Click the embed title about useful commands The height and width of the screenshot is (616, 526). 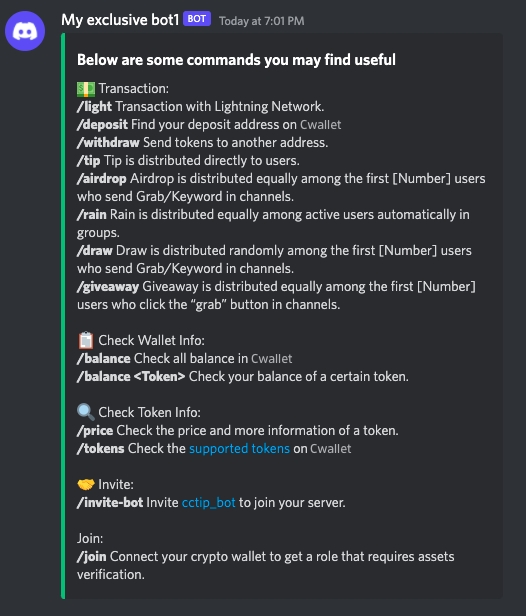point(236,60)
